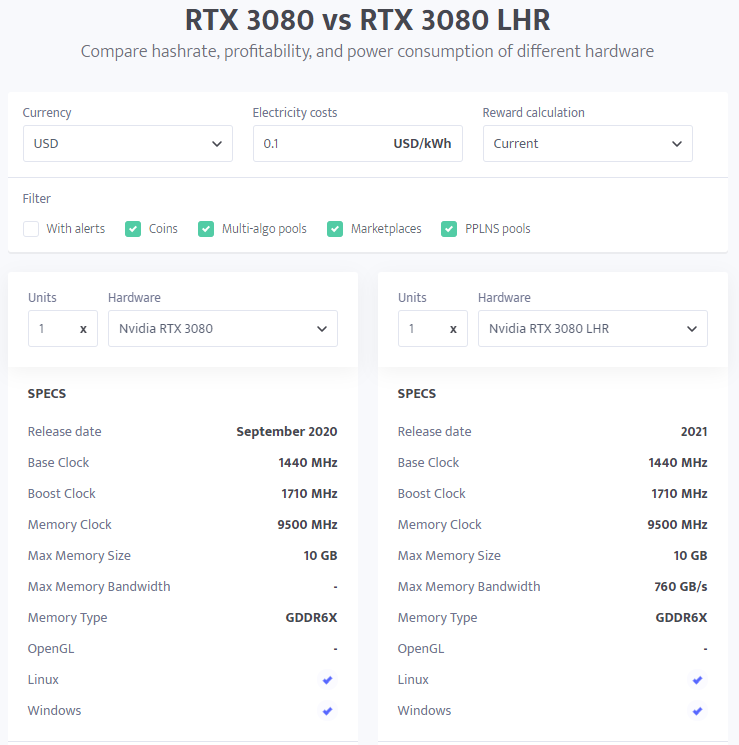
Task: Click the 'RTX 3080 vs RTX 3080 LHR' heading
Action: (367, 20)
